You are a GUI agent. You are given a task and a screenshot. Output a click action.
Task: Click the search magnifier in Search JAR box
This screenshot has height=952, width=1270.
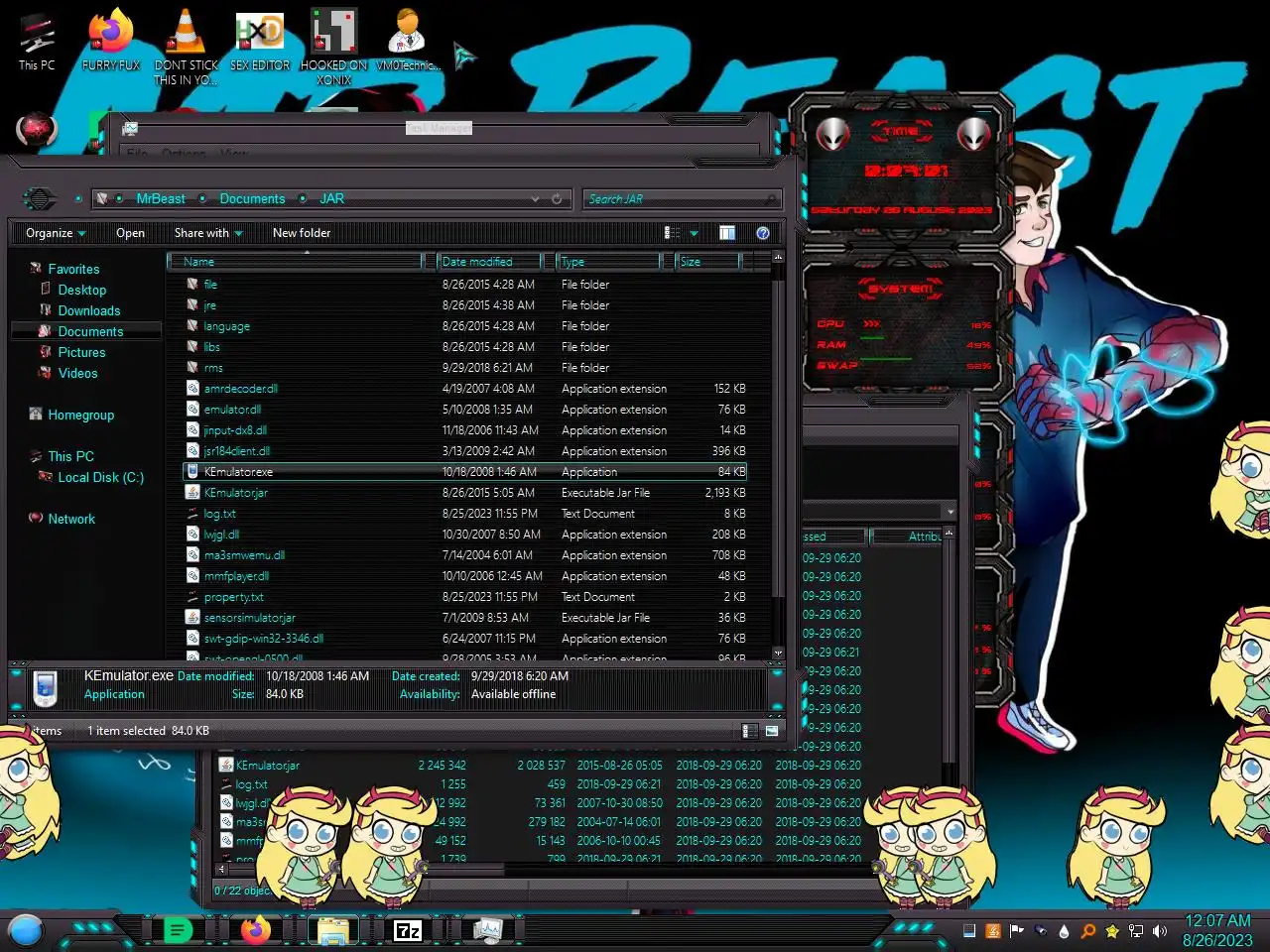pos(771,199)
